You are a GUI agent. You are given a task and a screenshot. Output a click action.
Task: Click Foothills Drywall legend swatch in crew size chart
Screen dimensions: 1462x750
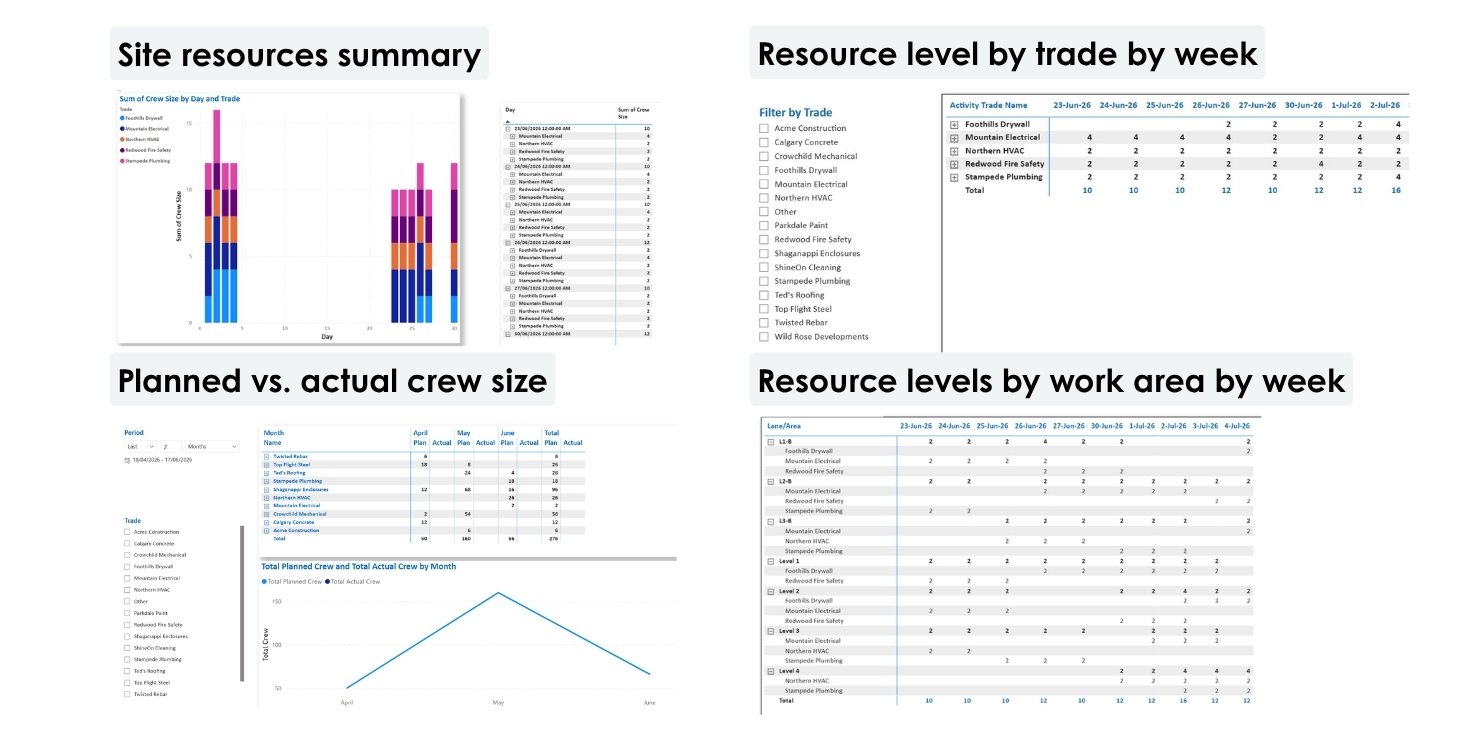coord(122,118)
